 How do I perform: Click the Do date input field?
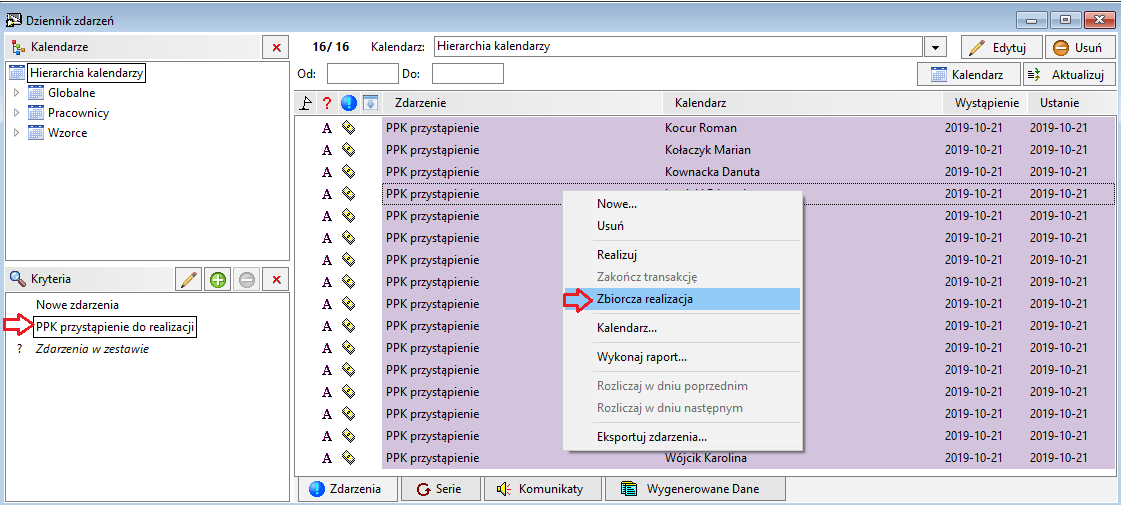[468, 74]
